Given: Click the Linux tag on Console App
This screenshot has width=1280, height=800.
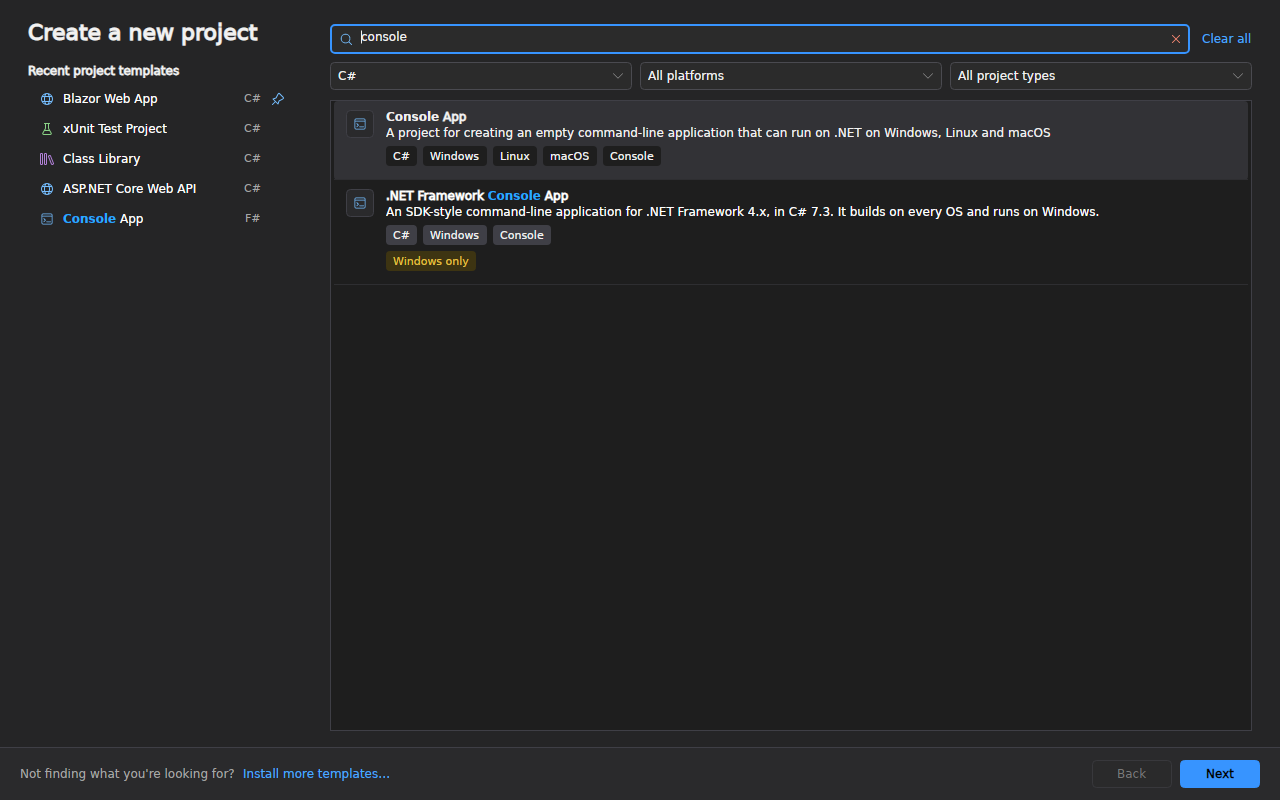Looking at the screenshot, I should coord(515,156).
